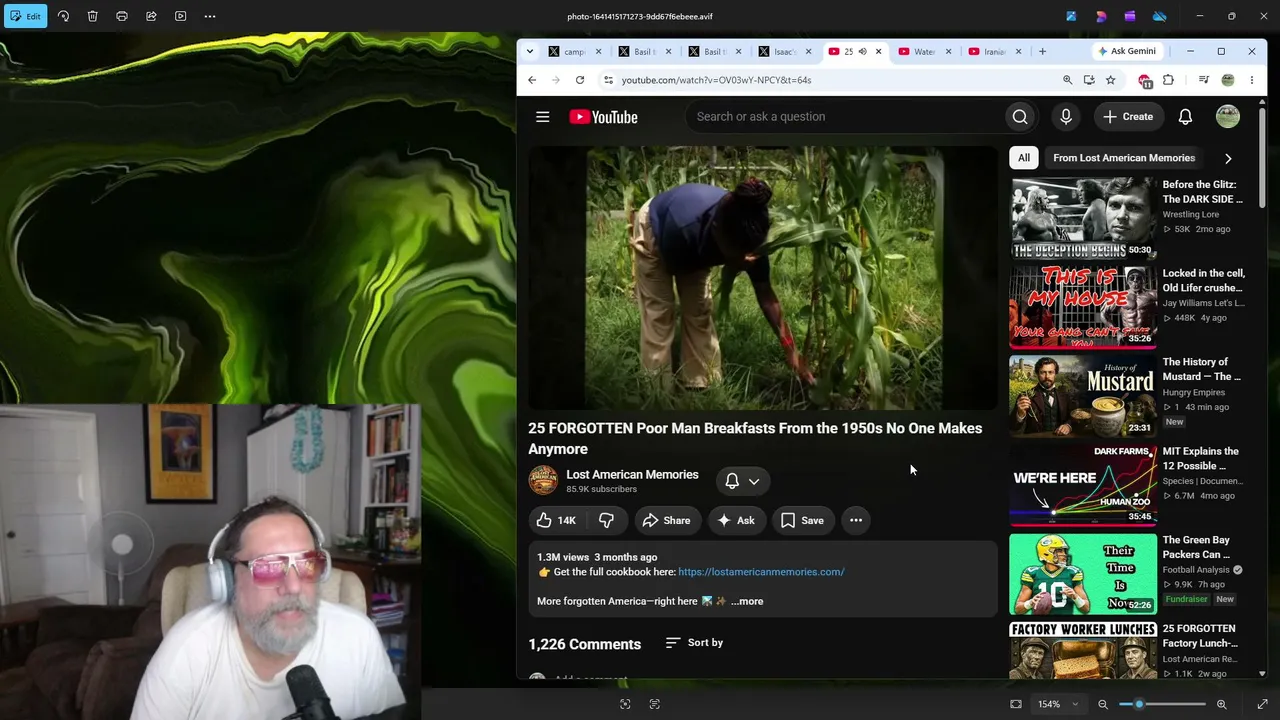
Task: Open Chrome three-dot menu
Action: point(1252,80)
